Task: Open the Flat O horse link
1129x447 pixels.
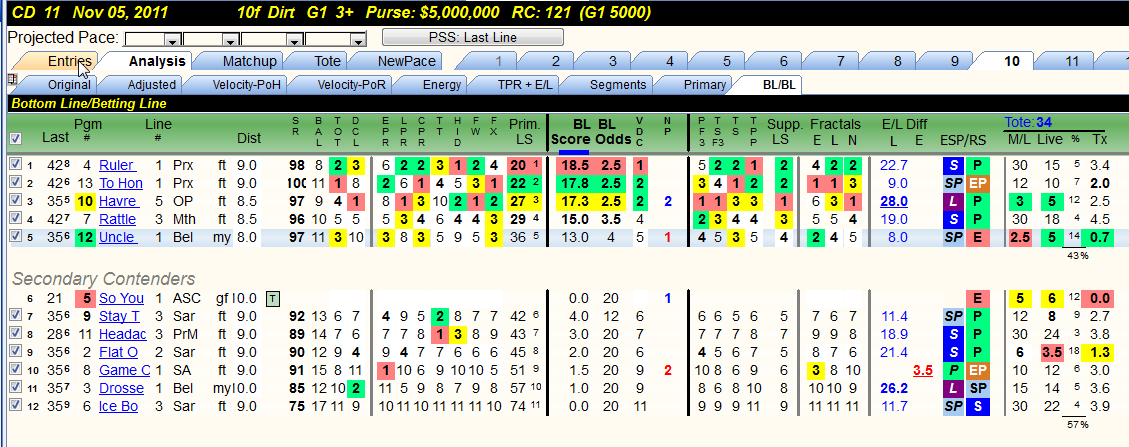Action: (x=118, y=352)
